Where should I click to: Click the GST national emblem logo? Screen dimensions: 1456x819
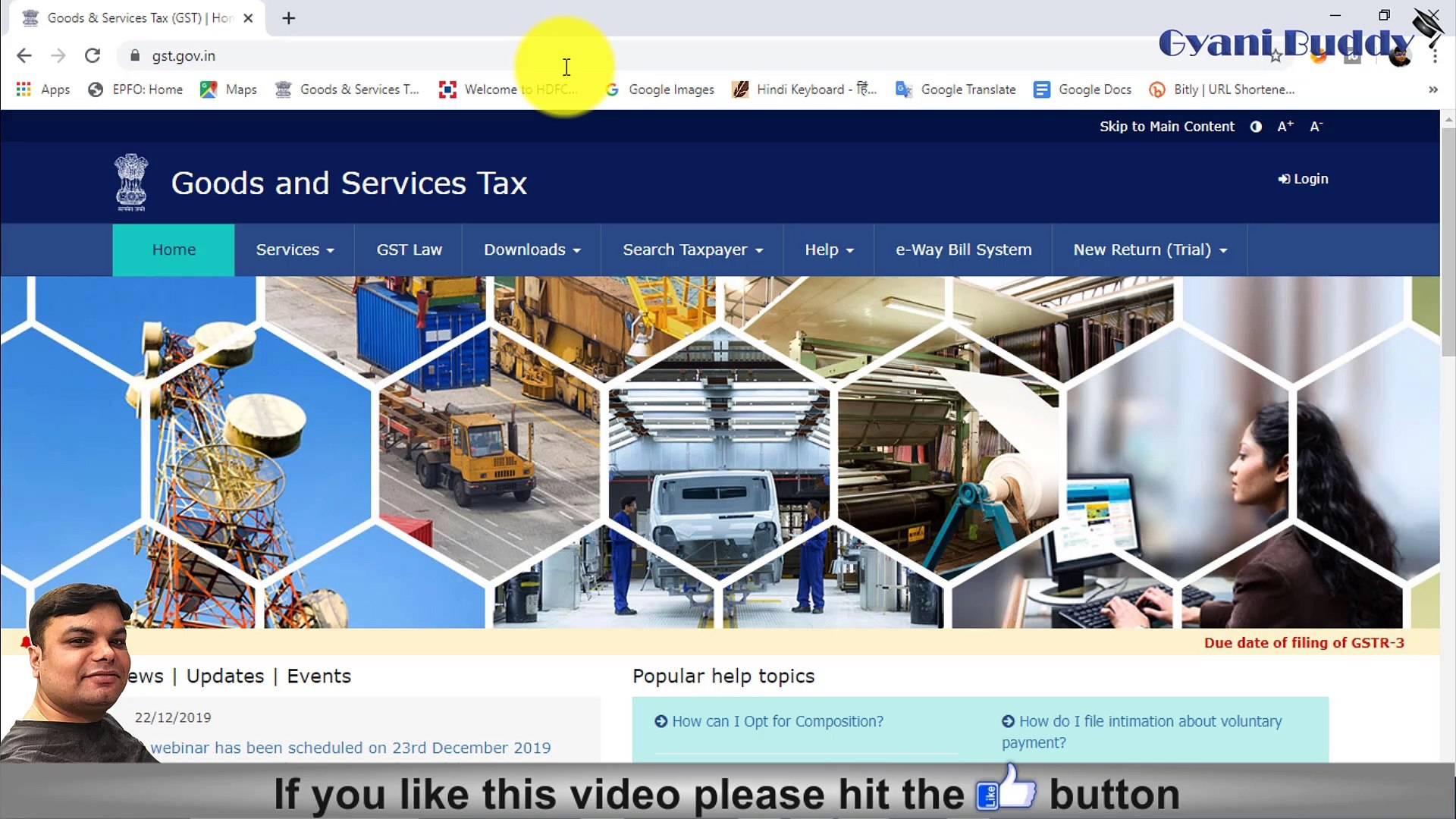coord(130,182)
